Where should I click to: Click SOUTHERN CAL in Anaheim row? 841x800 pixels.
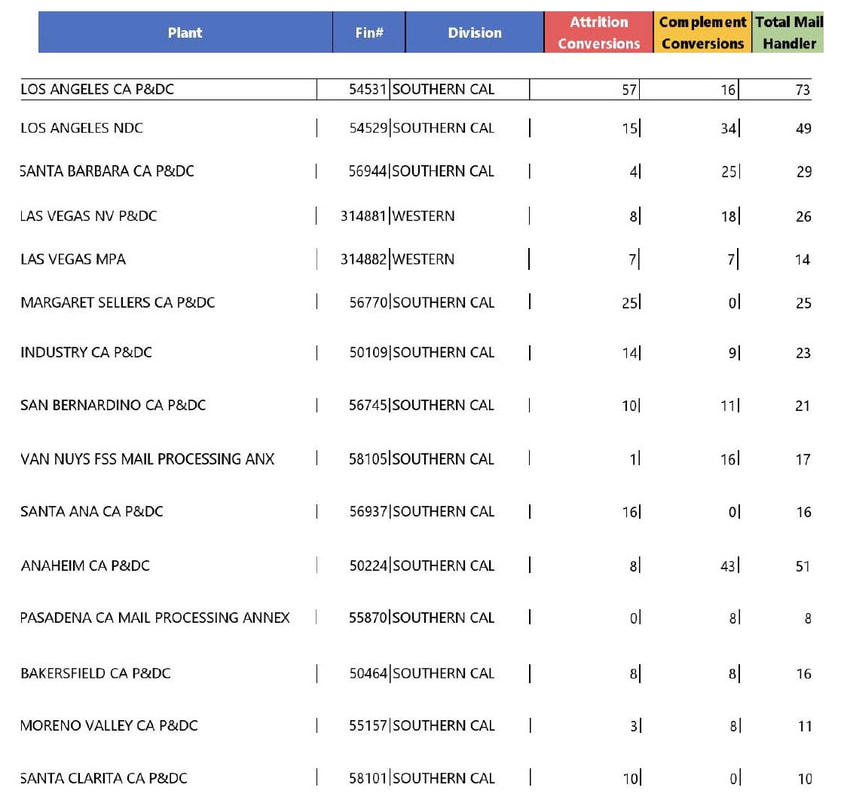(443, 566)
